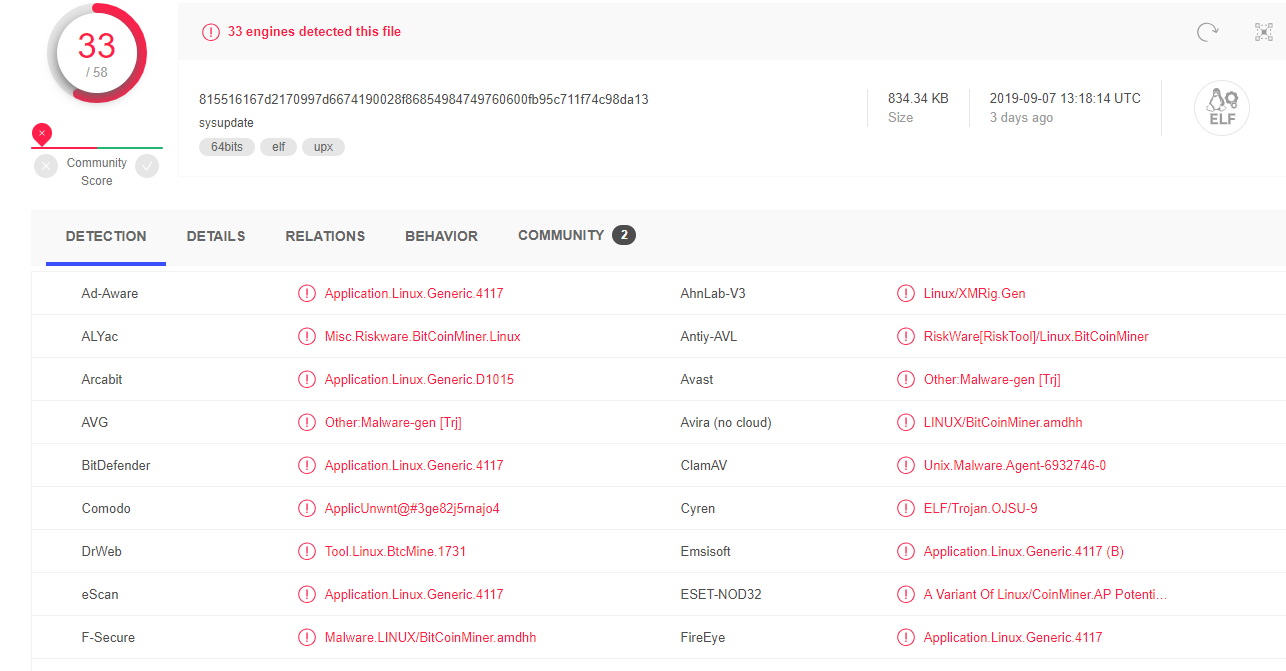This screenshot has height=671, width=1286.
Task: Open the DETECTION tab
Action: pyautogui.click(x=106, y=237)
